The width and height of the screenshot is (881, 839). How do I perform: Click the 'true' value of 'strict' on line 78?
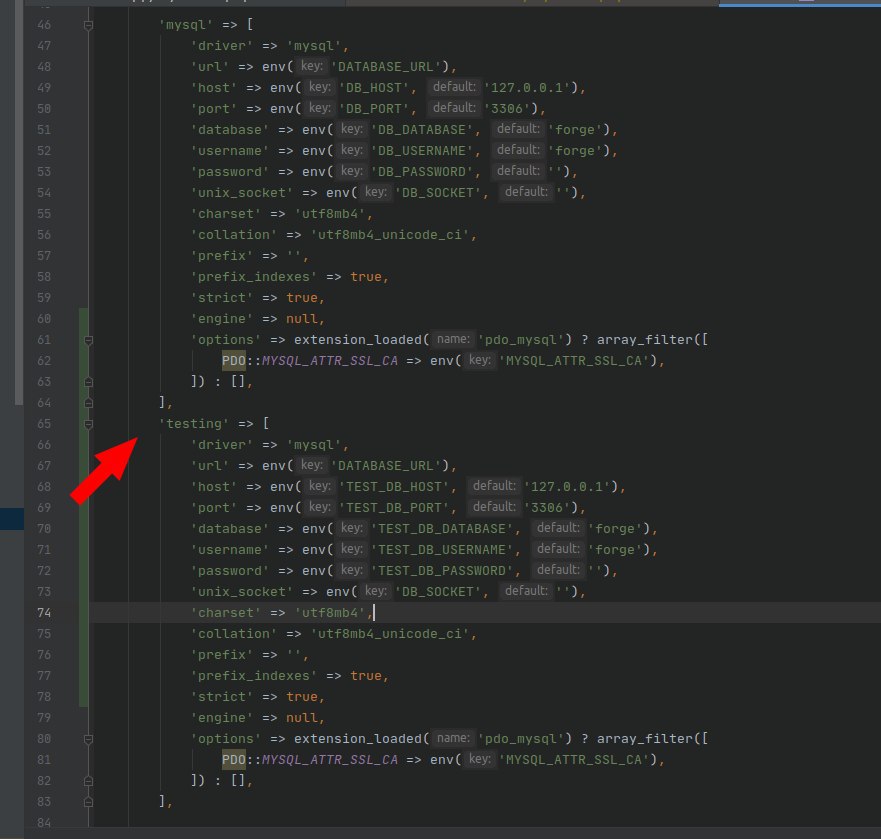302,697
